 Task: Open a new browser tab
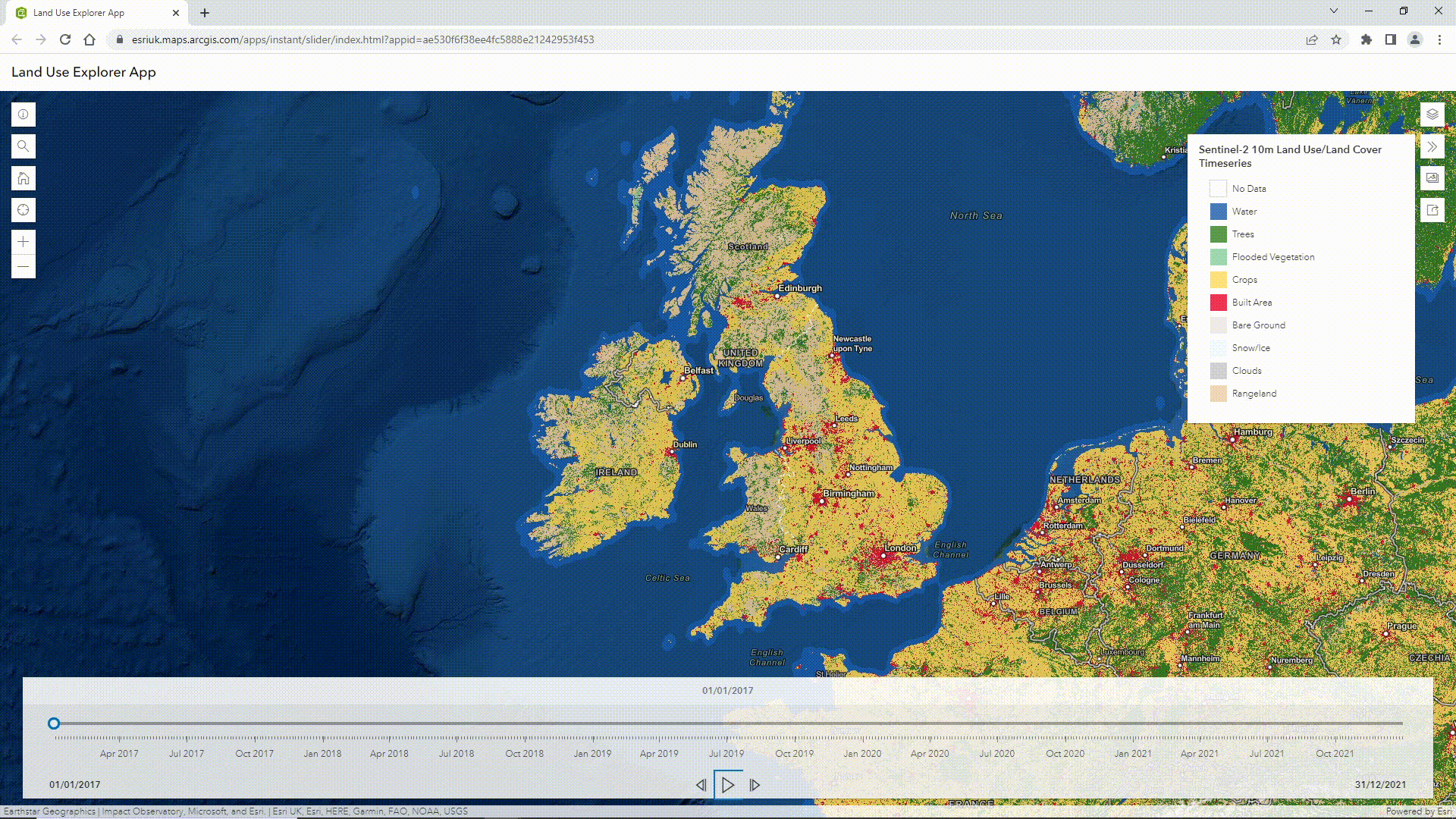[205, 13]
